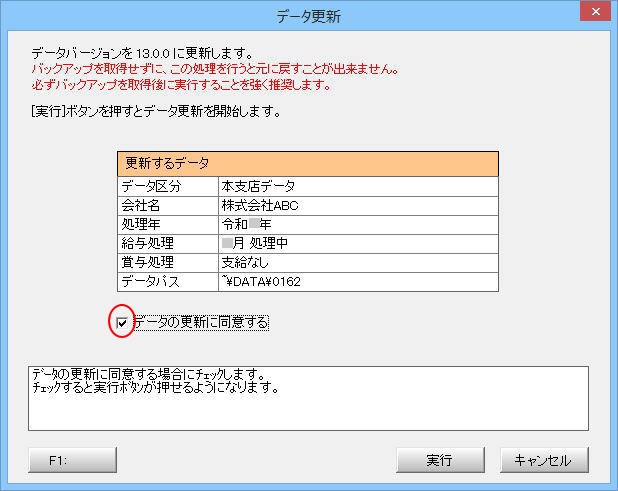
Task: Click the 給与処理 row label
Action: [x=168, y=244]
